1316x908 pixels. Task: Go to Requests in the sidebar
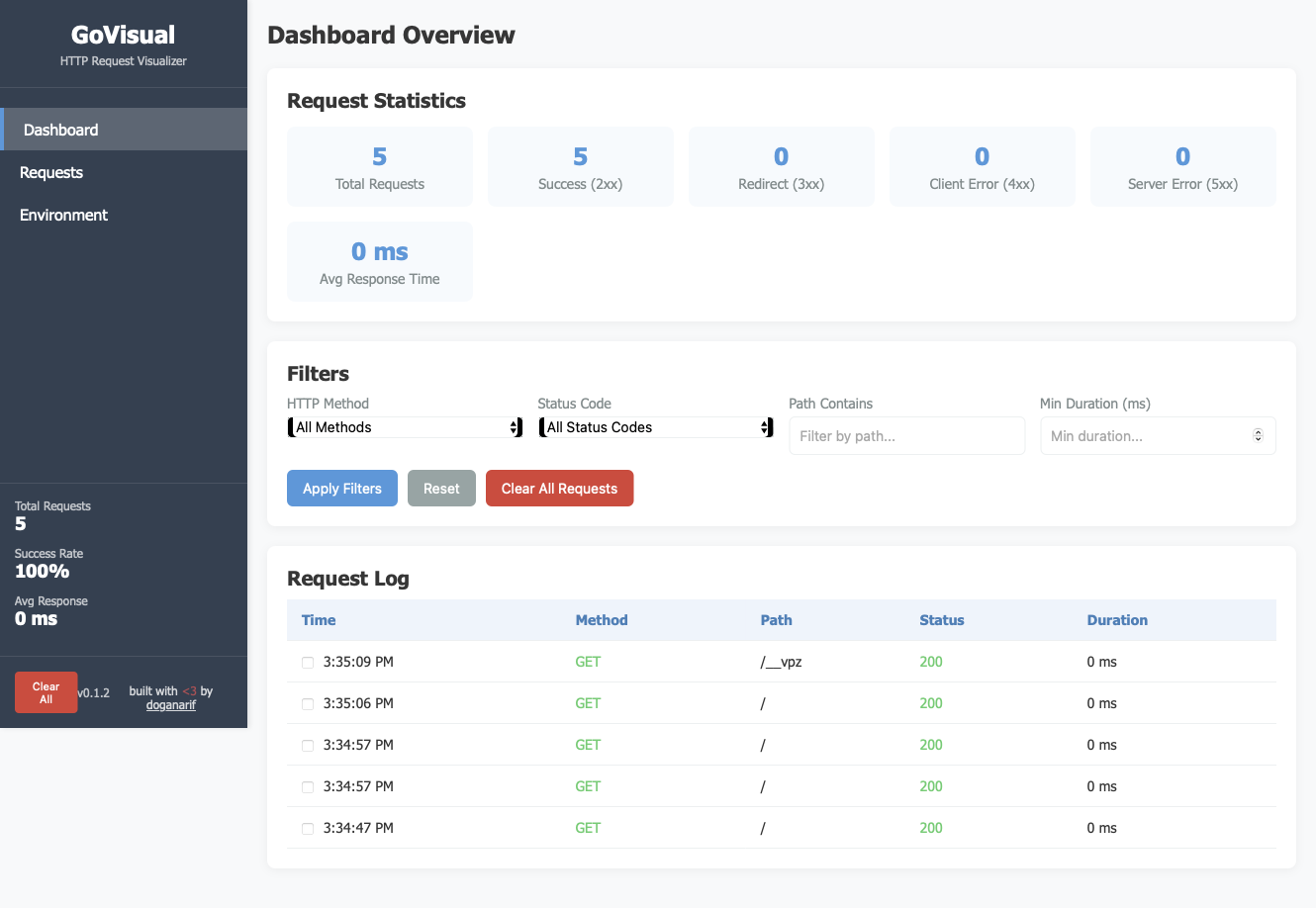point(124,172)
